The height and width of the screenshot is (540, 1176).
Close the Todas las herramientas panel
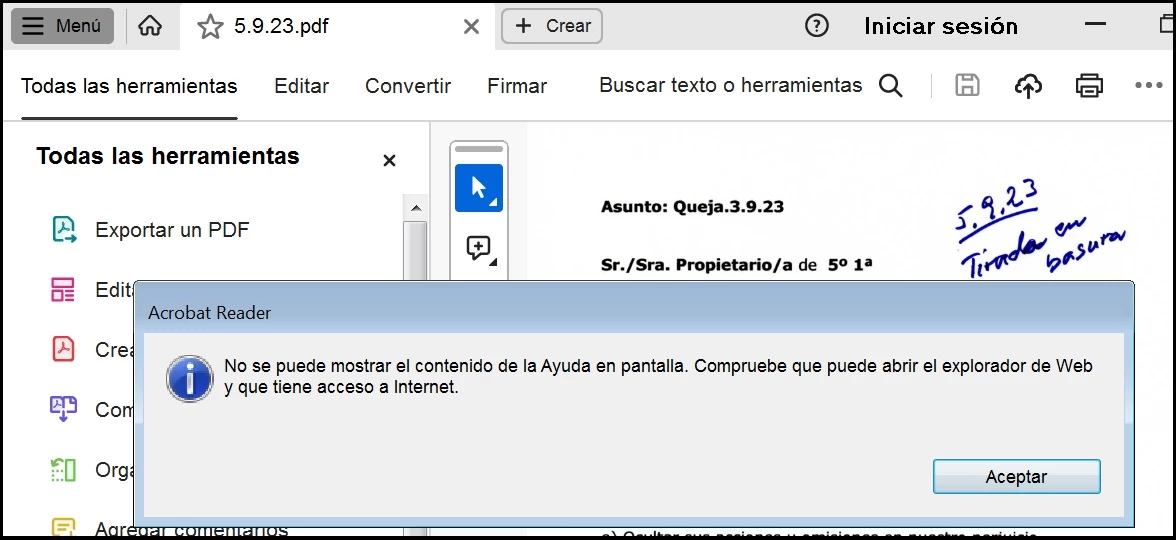pos(389,160)
